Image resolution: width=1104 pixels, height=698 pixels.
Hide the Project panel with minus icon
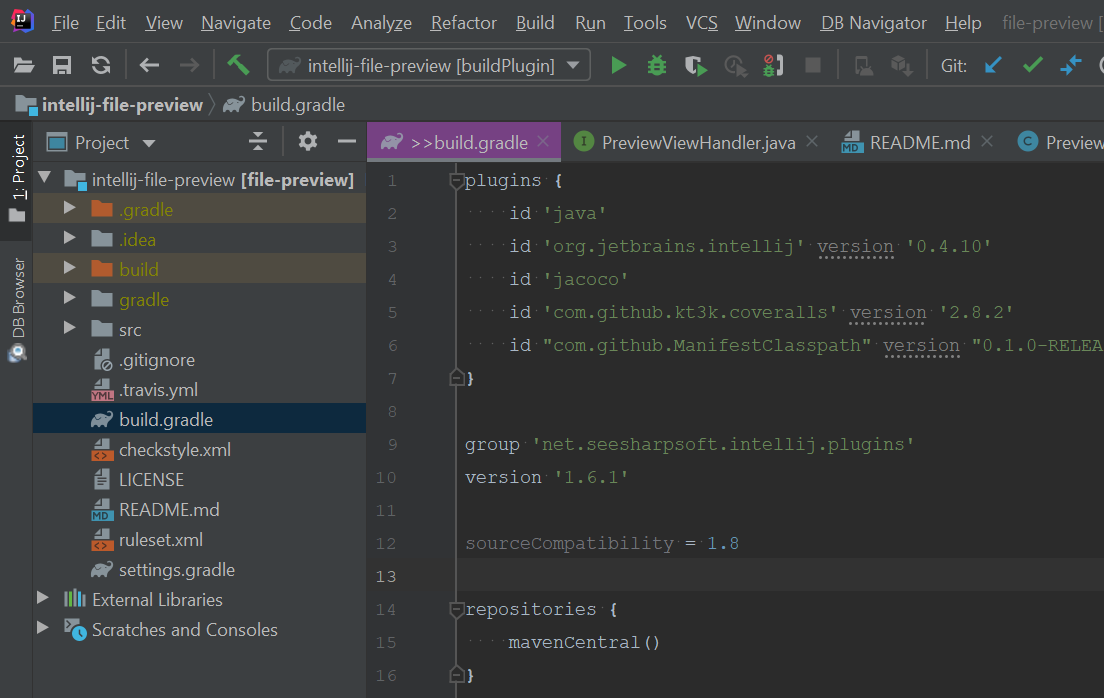(x=346, y=142)
